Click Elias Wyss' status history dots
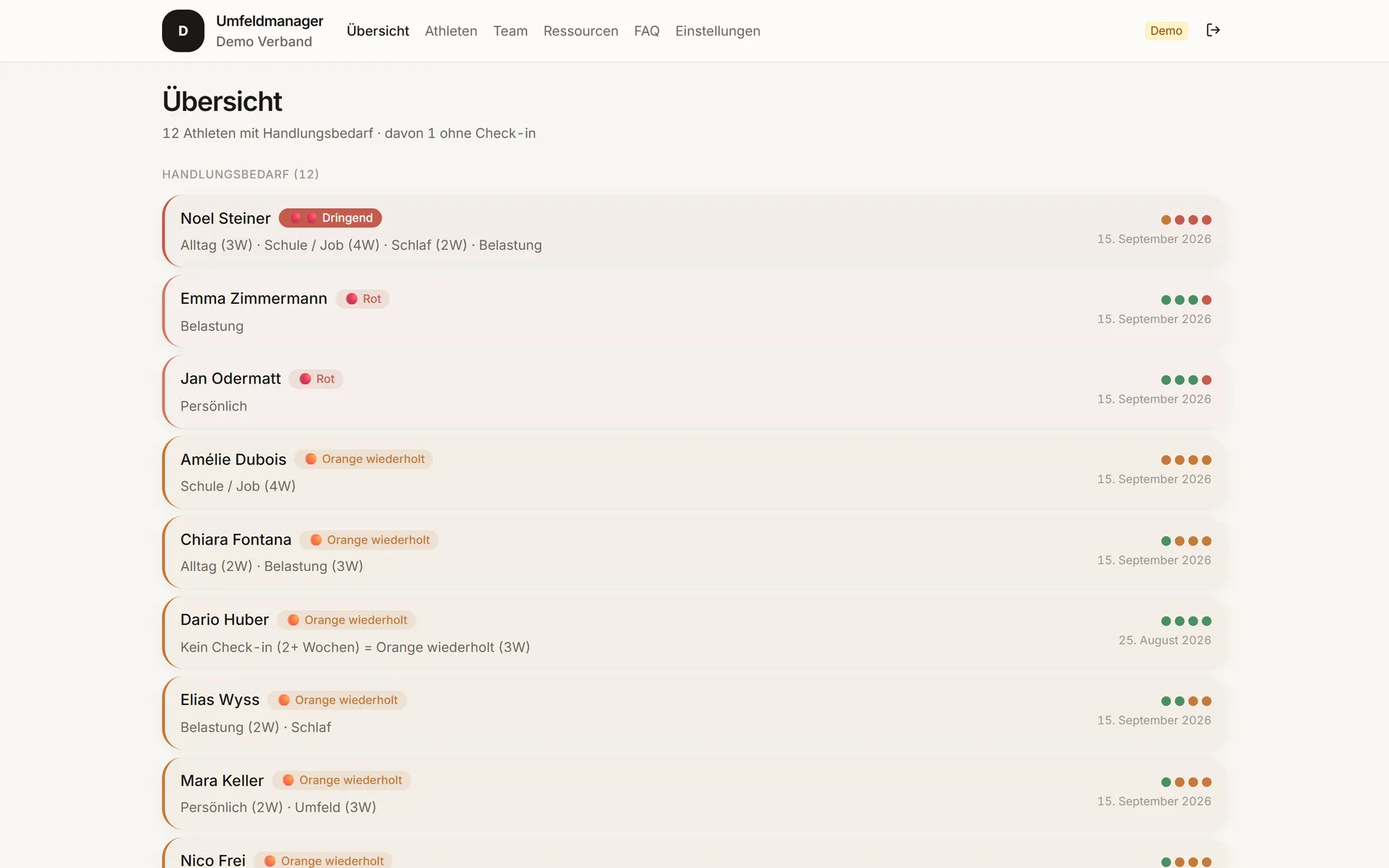 (x=1186, y=701)
